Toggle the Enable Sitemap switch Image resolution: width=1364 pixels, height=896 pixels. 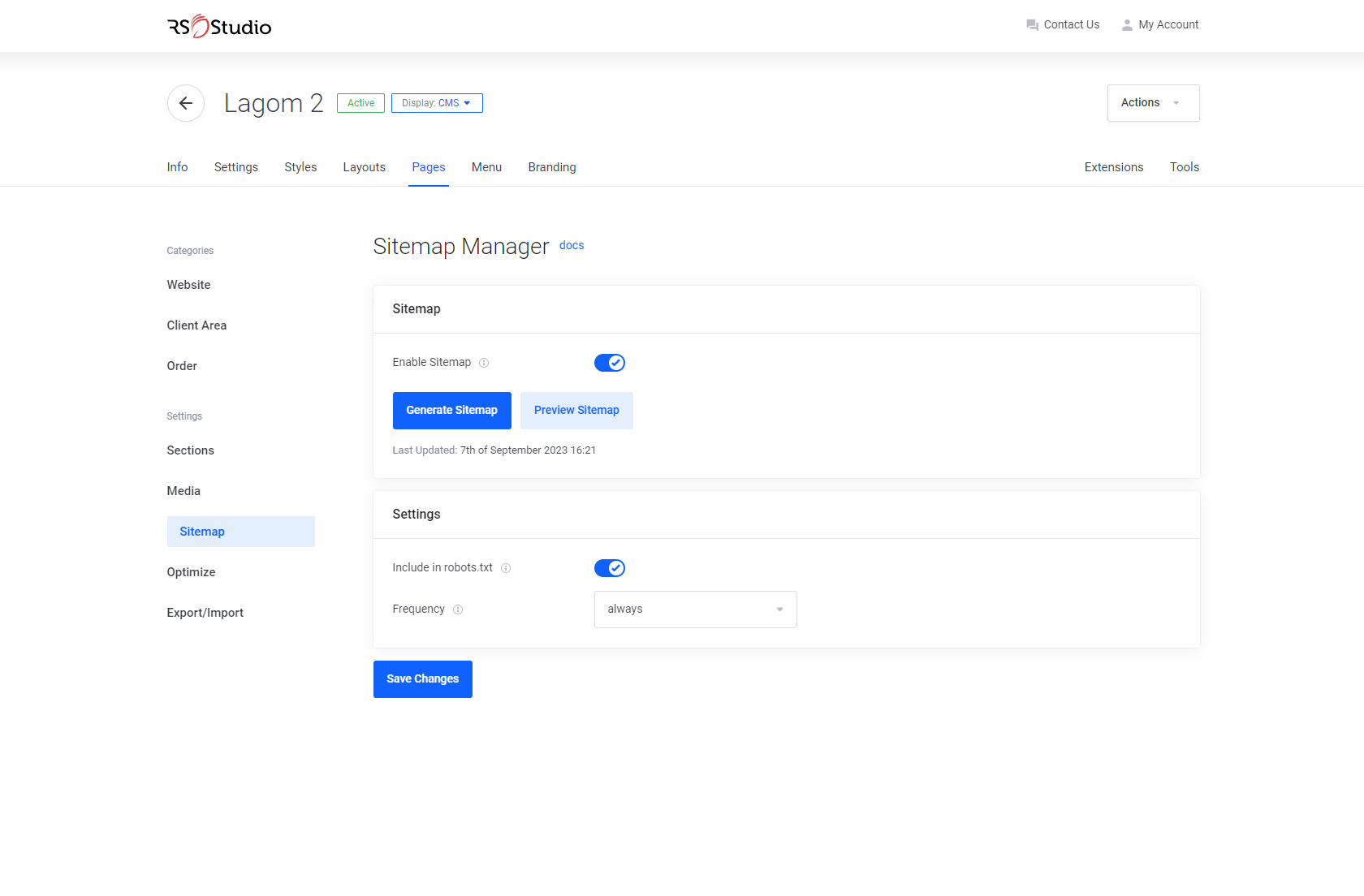pyautogui.click(x=609, y=363)
